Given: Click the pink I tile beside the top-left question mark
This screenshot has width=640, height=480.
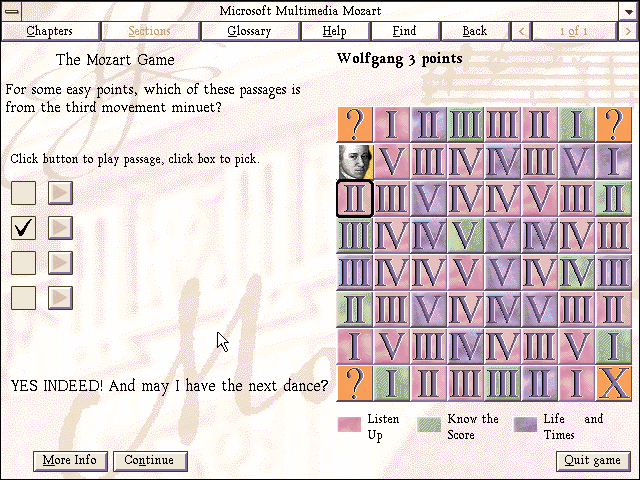Looking at the screenshot, I should point(391,124).
